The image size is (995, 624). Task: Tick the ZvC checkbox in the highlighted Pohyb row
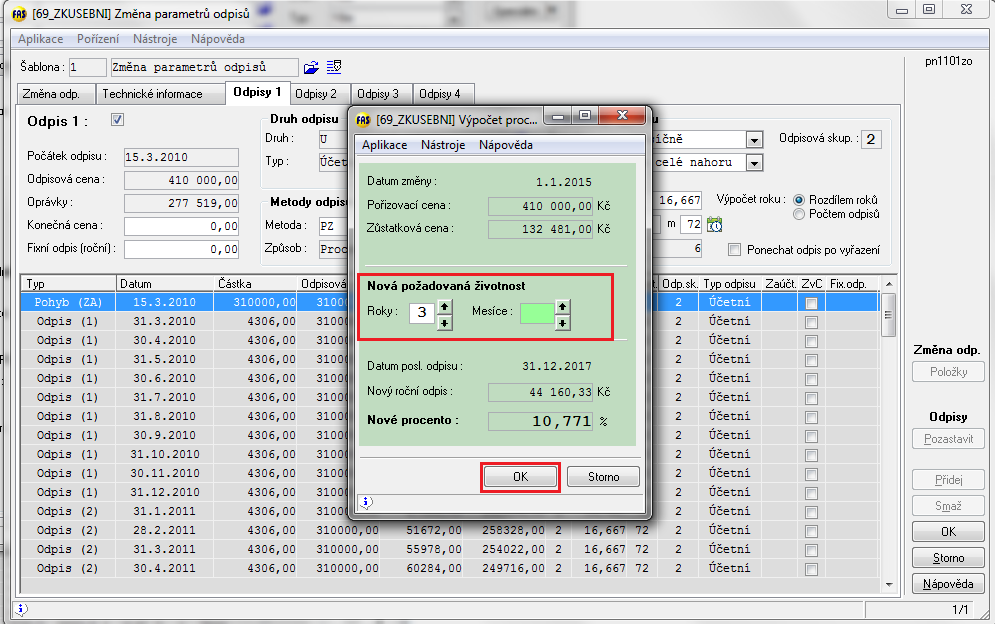[x=812, y=303]
